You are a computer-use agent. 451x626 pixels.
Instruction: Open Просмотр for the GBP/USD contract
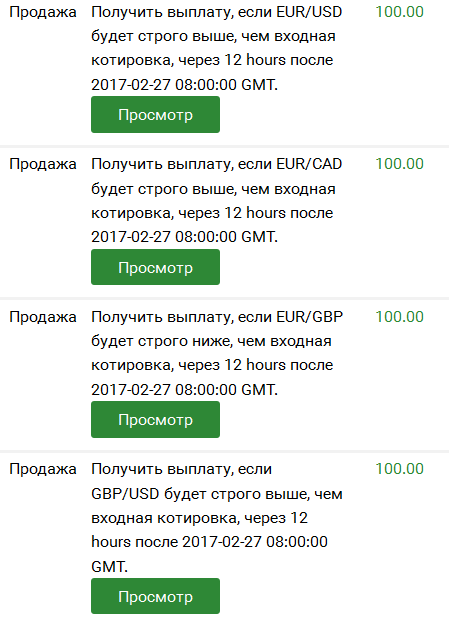(x=155, y=596)
